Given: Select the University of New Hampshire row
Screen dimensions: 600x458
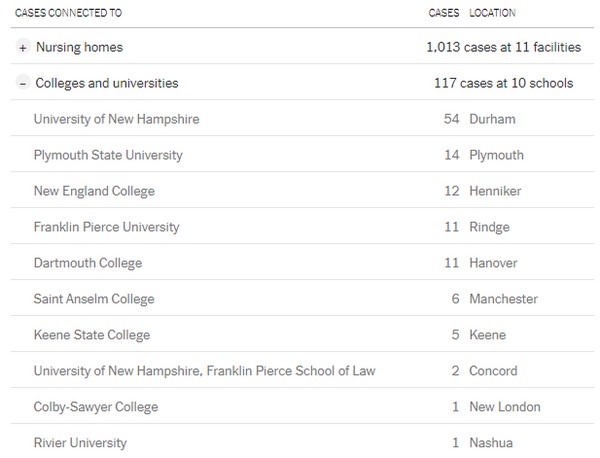Looking at the screenshot, I should [116, 119].
